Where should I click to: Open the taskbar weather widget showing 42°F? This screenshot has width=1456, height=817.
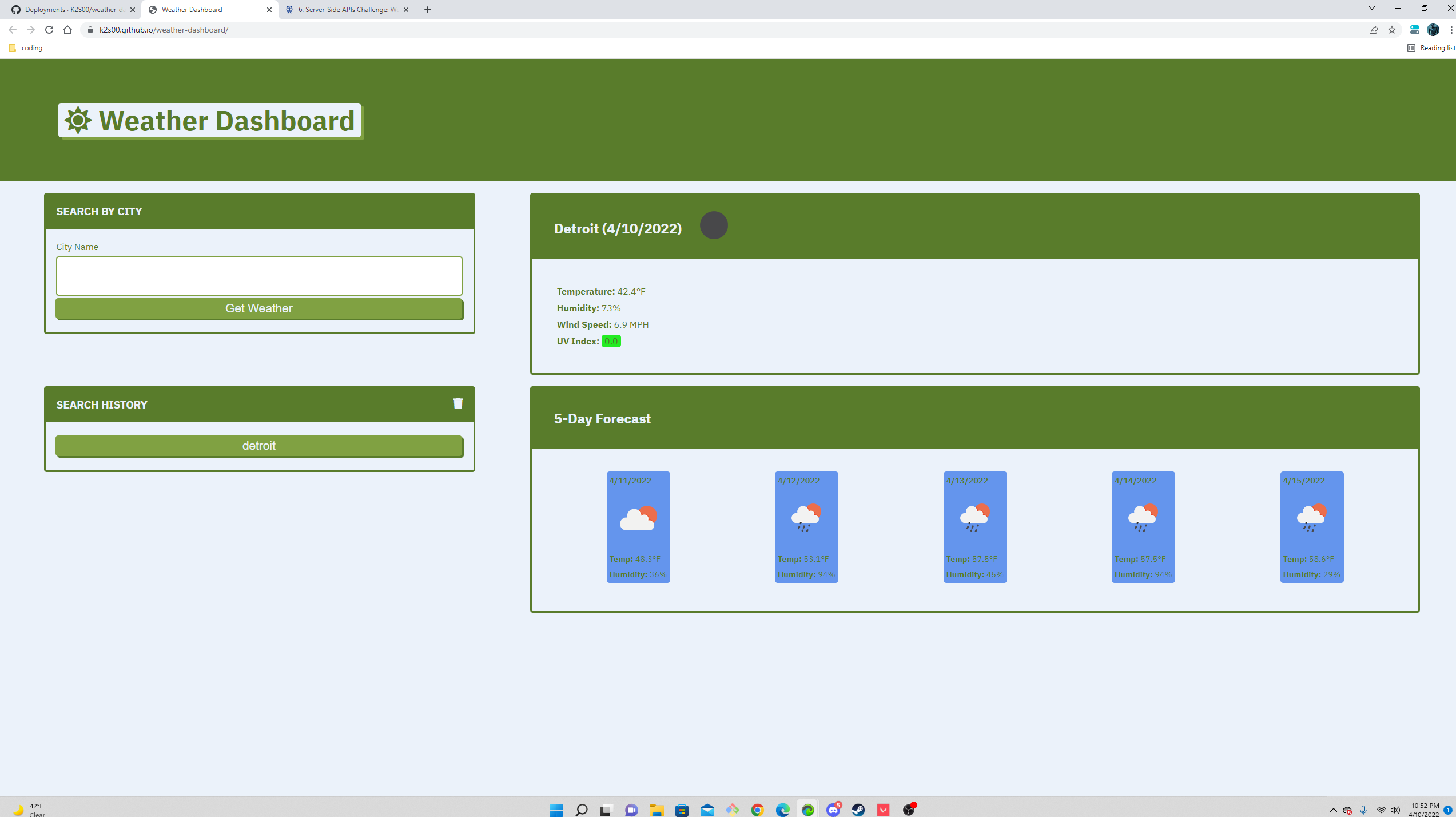(29, 810)
